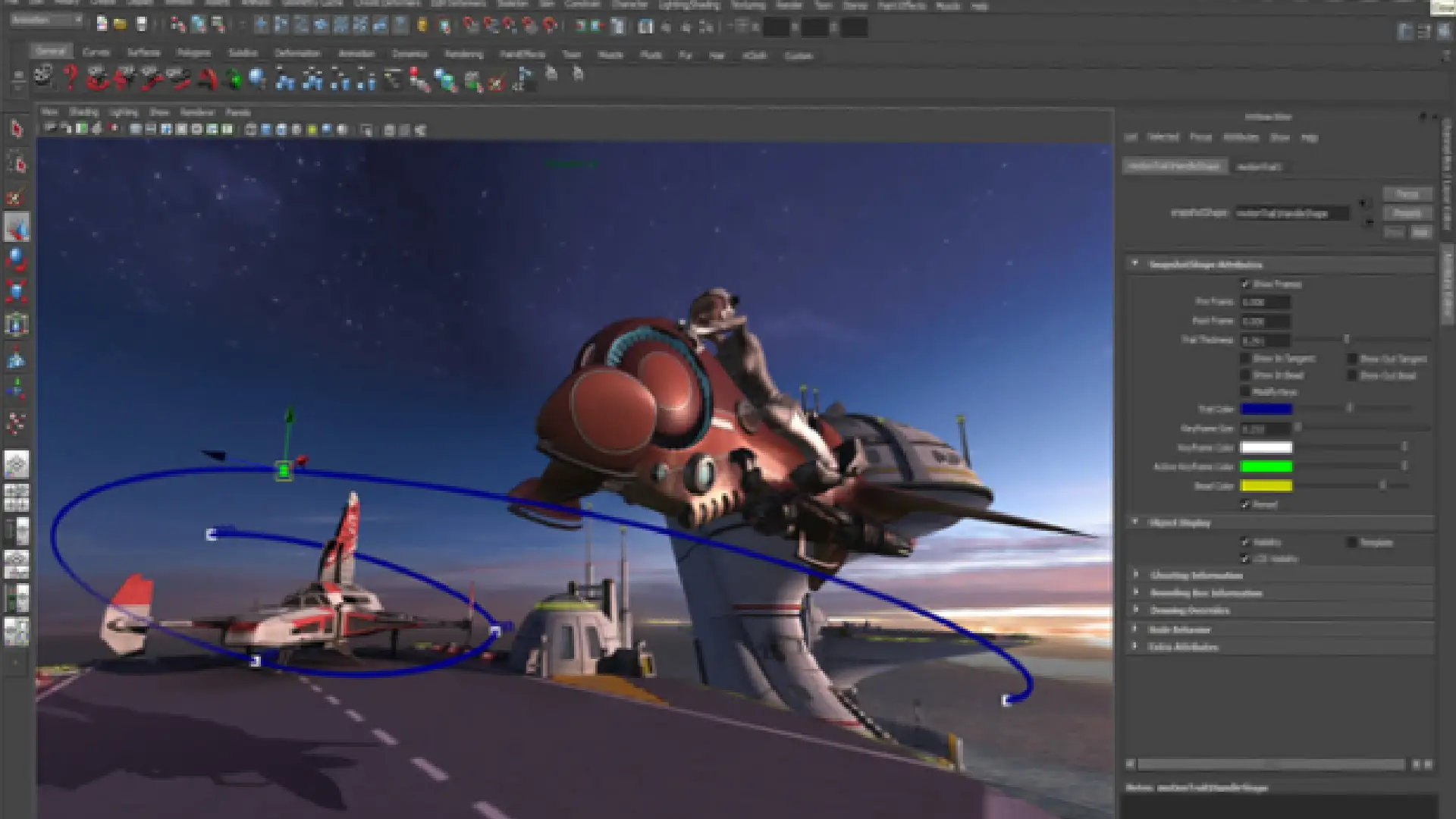Switch to the Polygons shelf tab
Screen dimensions: 1456x819
[x=193, y=53]
